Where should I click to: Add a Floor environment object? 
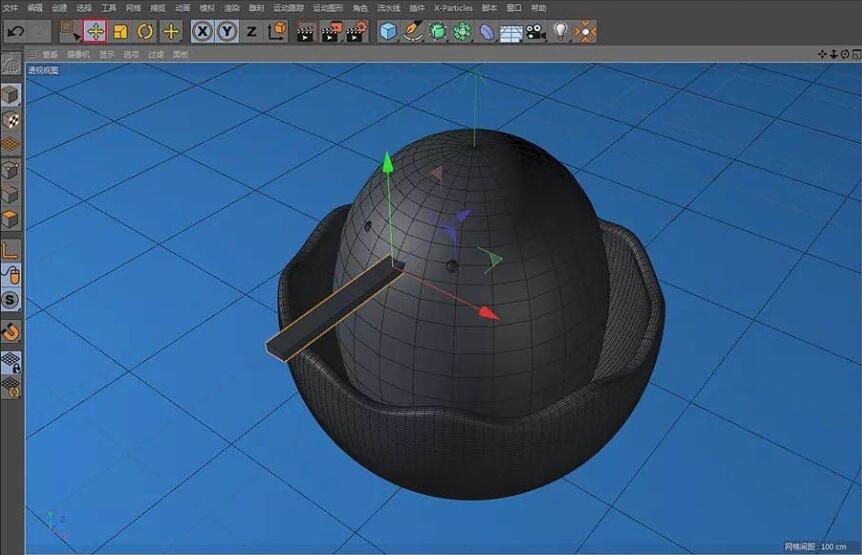(511, 32)
